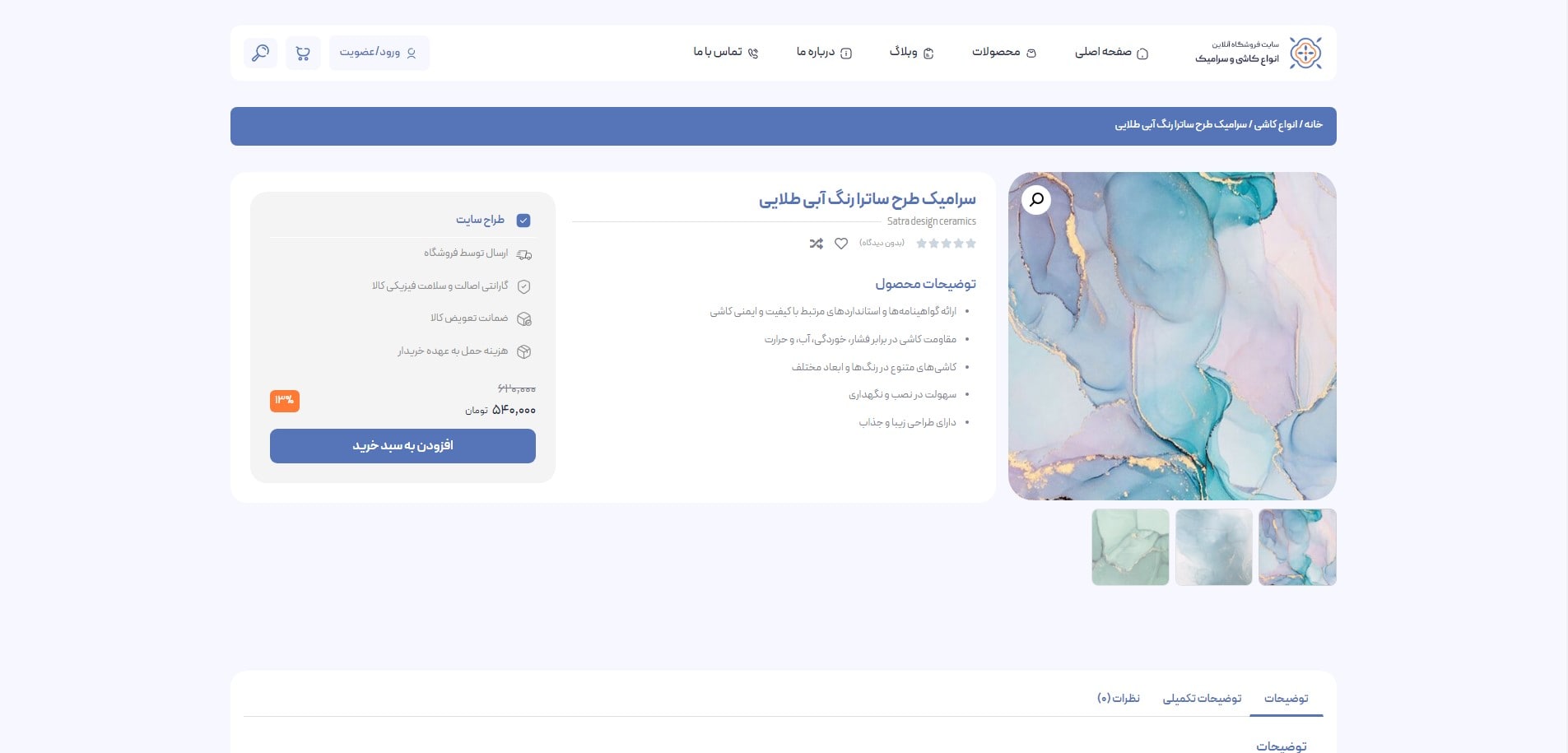Click the magnifier icon on product image
Image resolution: width=1568 pixels, height=753 pixels.
click(1036, 199)
